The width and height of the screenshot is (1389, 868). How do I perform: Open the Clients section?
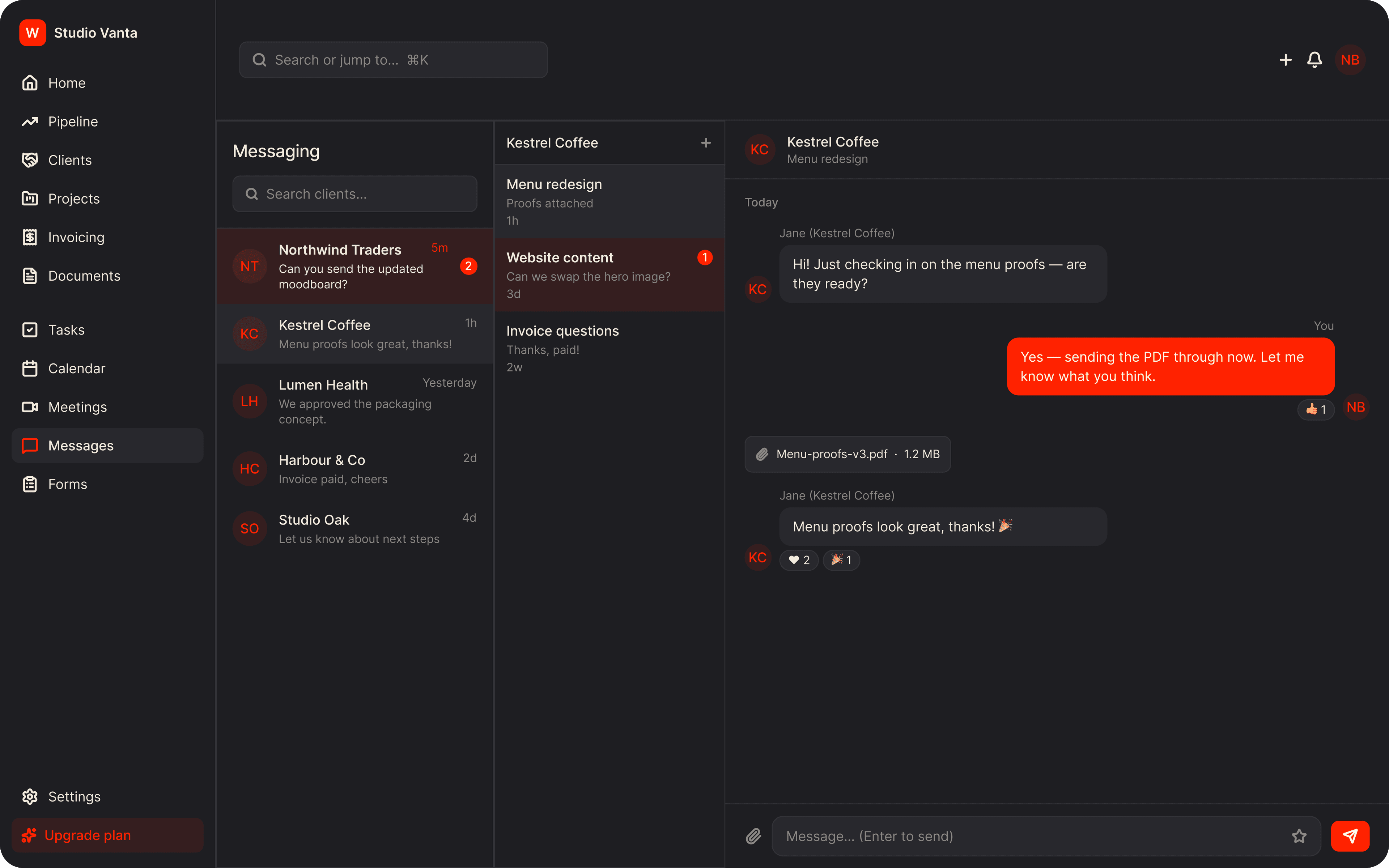107,160
